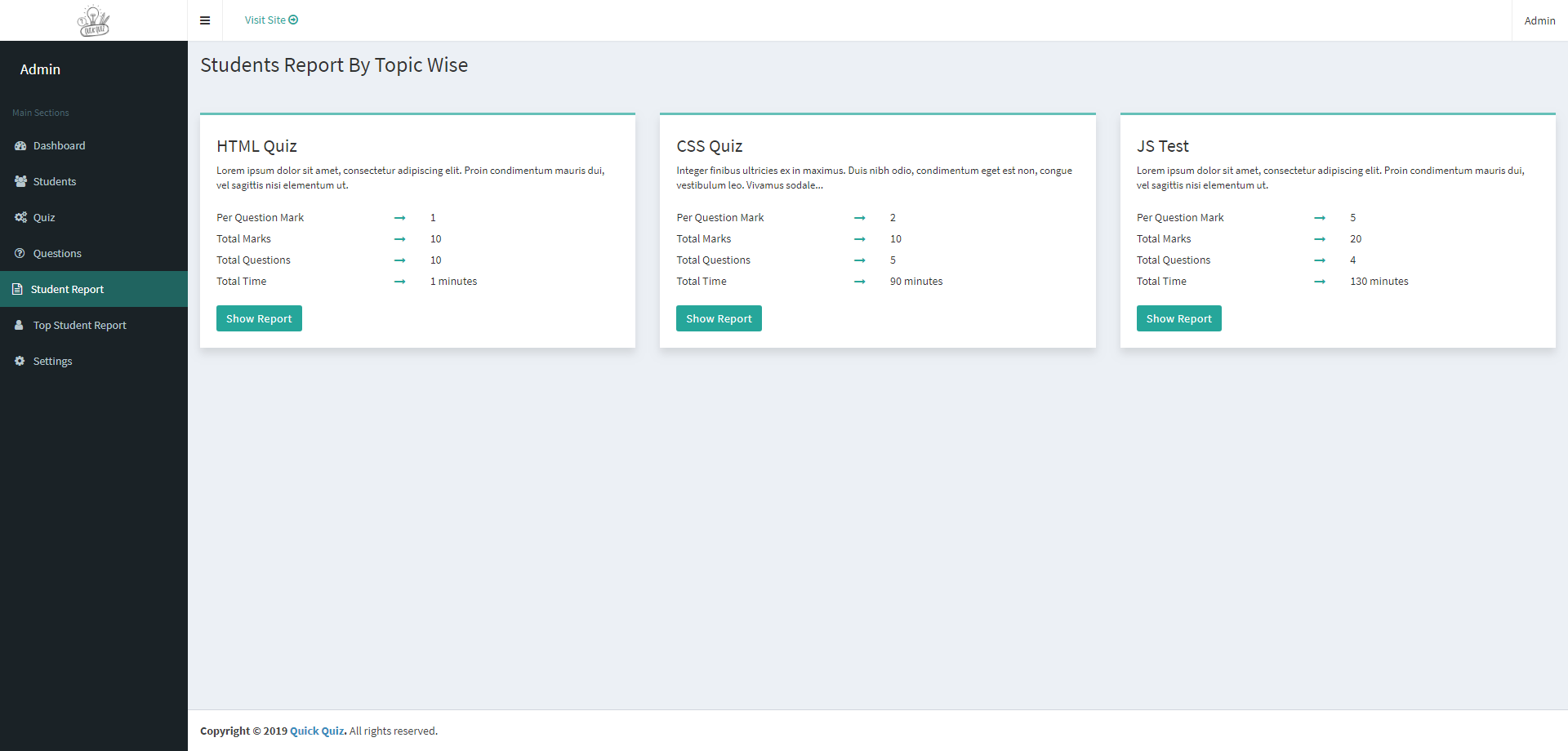The image size is (1568, 751).
Task: Open the Dashboard gauge icon
Action: point(20,146)
